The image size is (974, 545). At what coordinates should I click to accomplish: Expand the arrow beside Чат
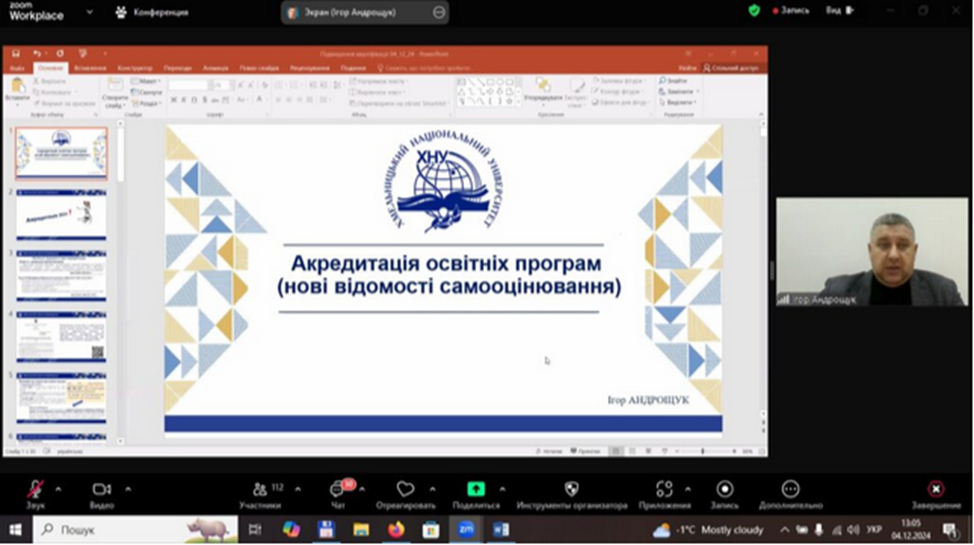[362, 490]
